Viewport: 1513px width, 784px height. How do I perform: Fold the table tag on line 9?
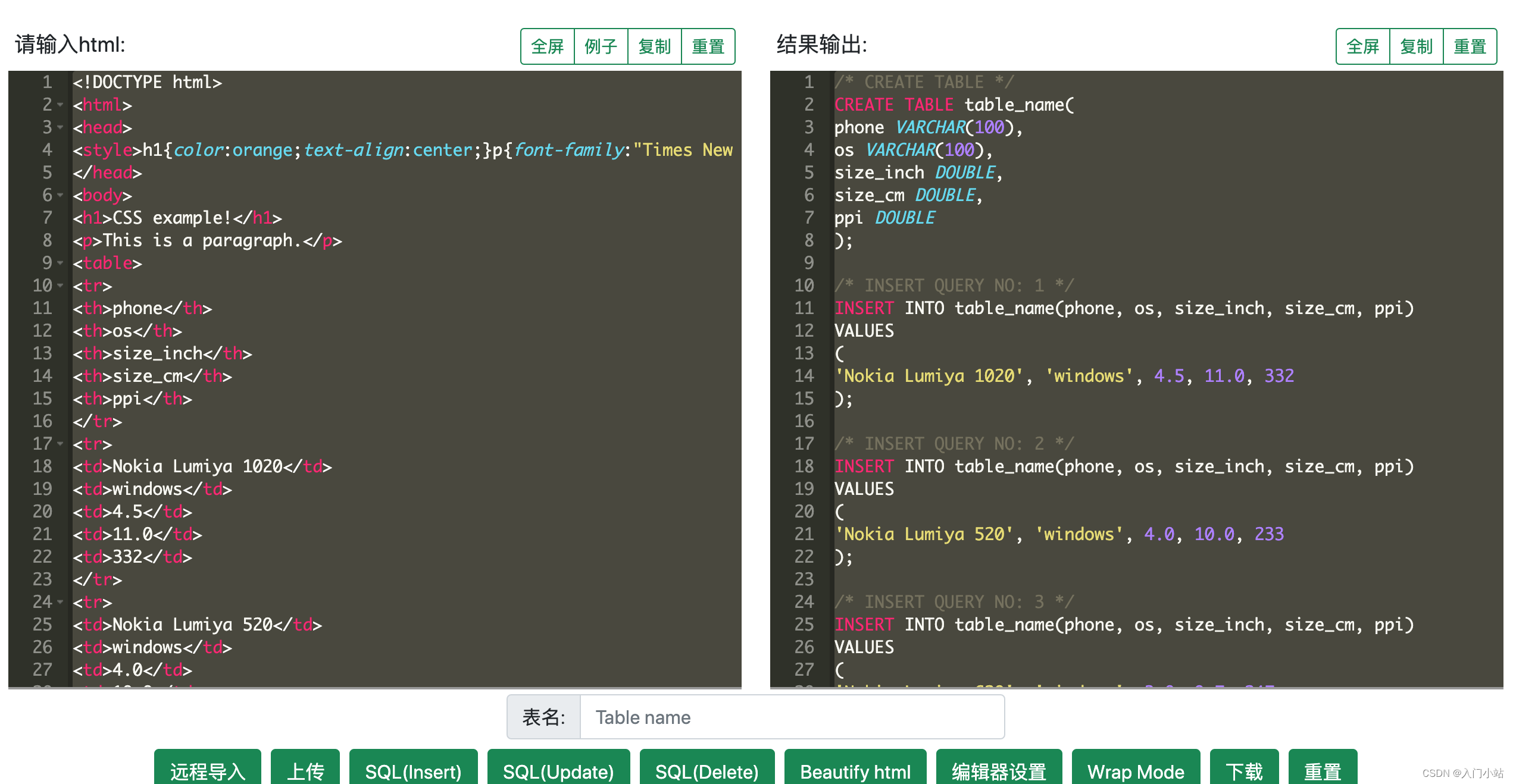60,263
